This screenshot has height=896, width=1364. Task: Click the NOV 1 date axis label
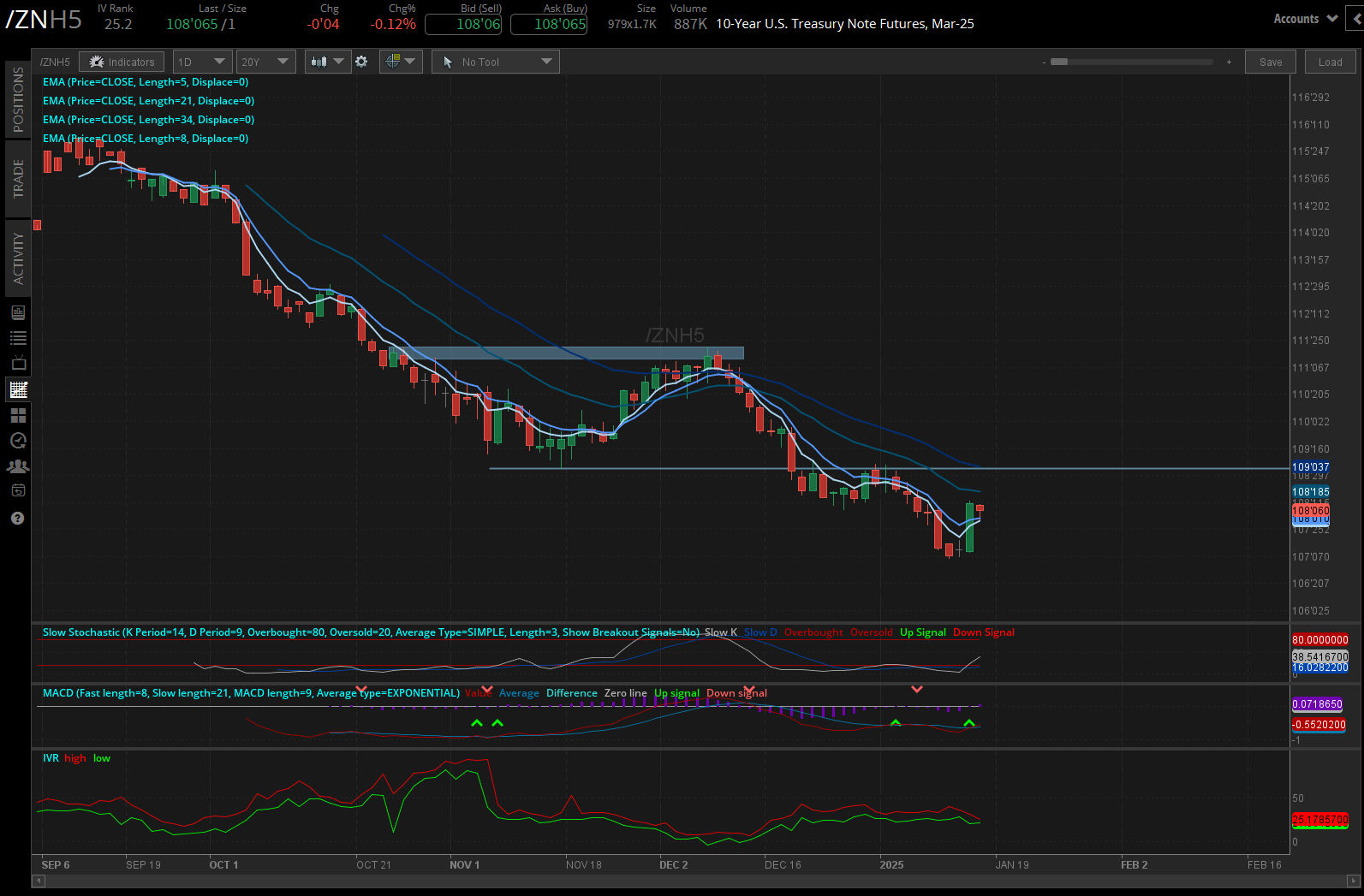pyautogui.click(x=464, y=864)
